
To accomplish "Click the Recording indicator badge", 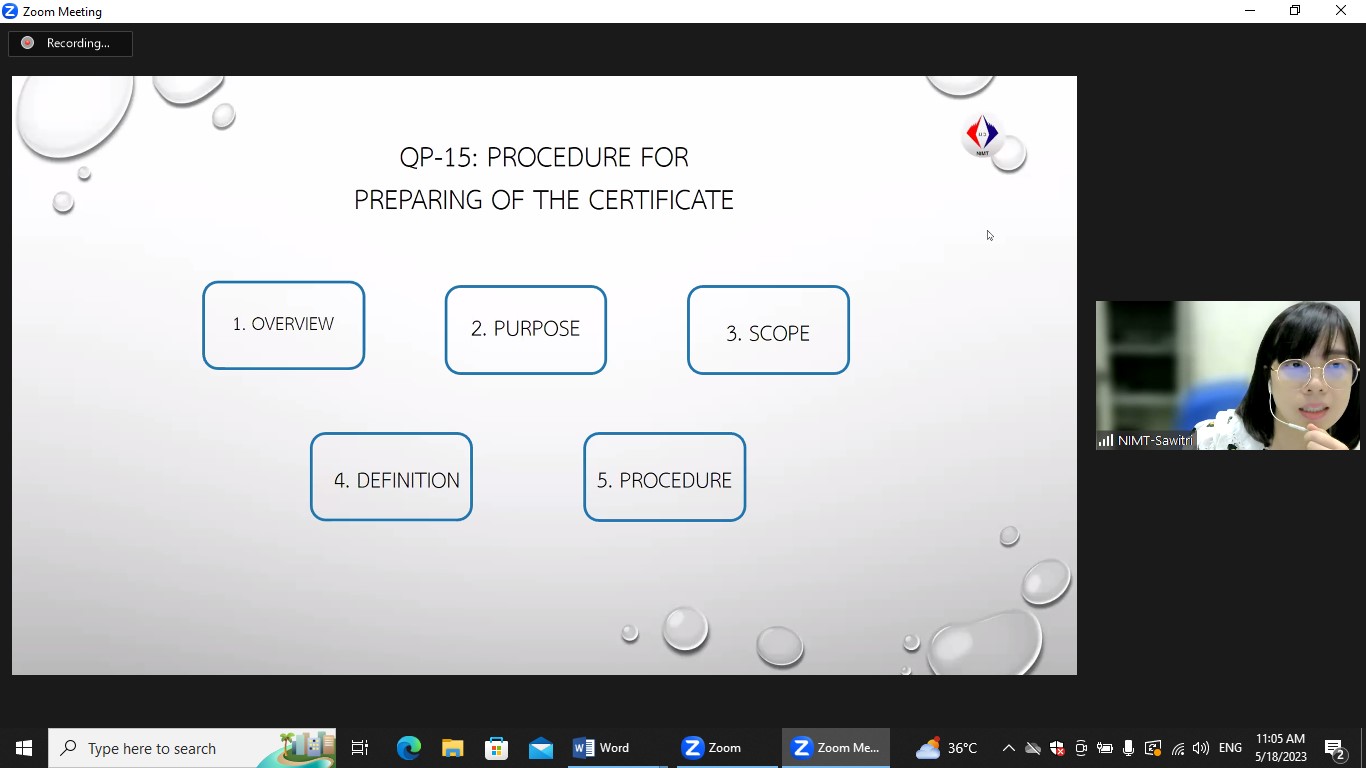I will click(70, 43).
